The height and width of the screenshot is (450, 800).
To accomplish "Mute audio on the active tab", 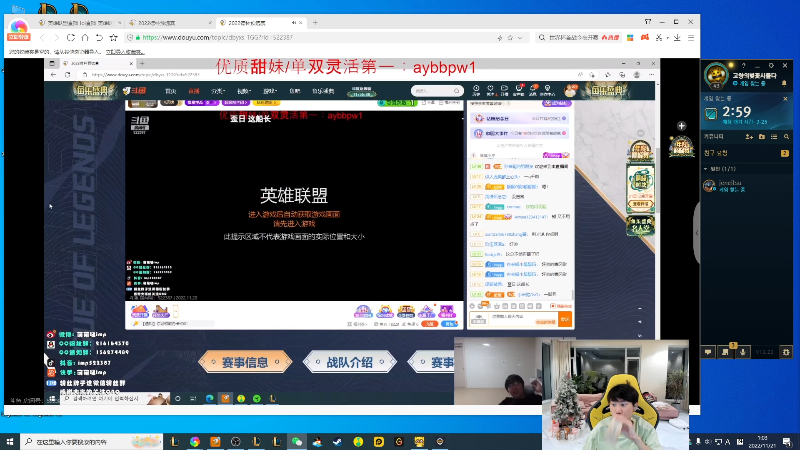I will pos(293,23).
